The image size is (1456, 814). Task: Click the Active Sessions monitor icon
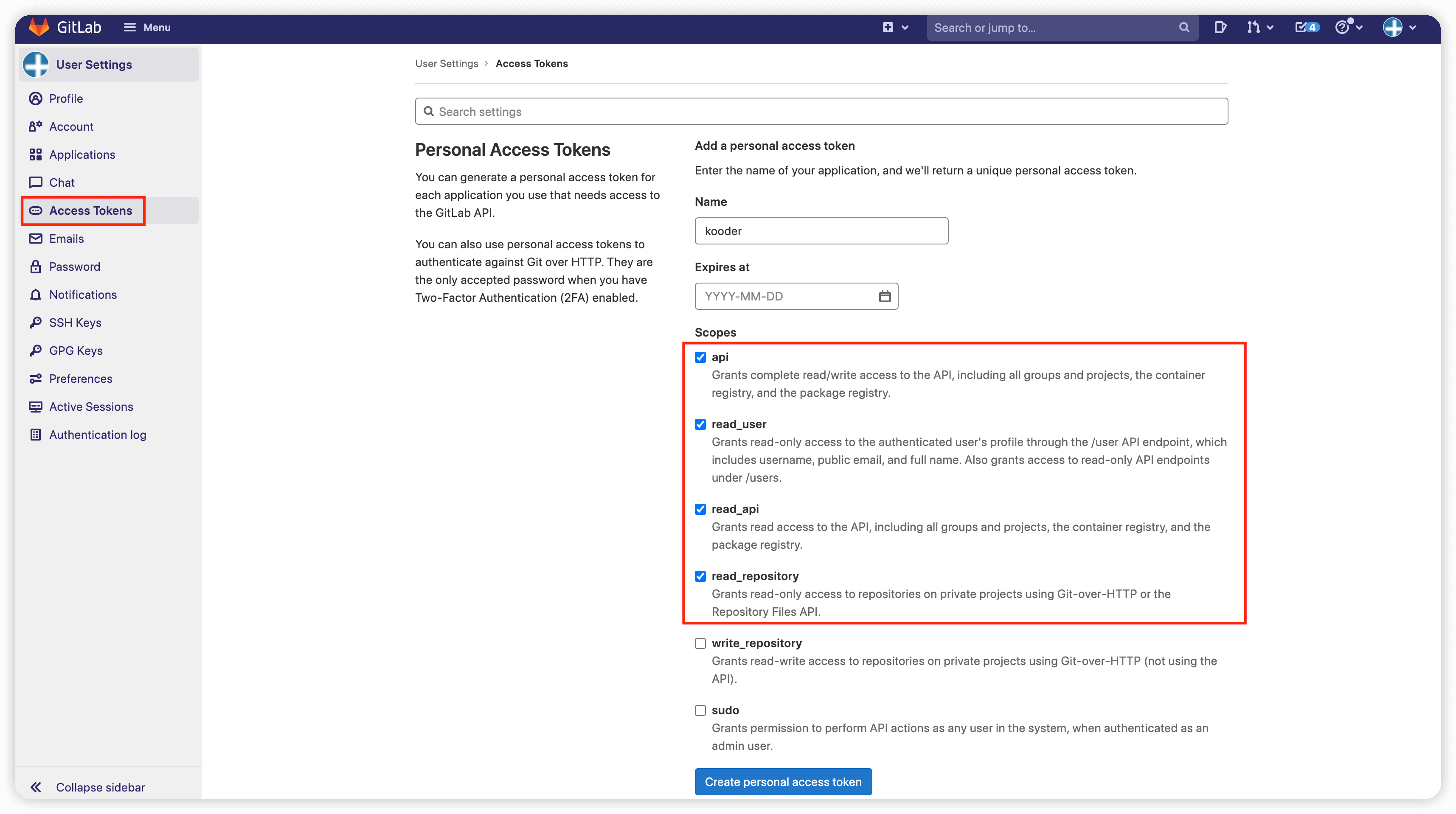pos(36,407)
